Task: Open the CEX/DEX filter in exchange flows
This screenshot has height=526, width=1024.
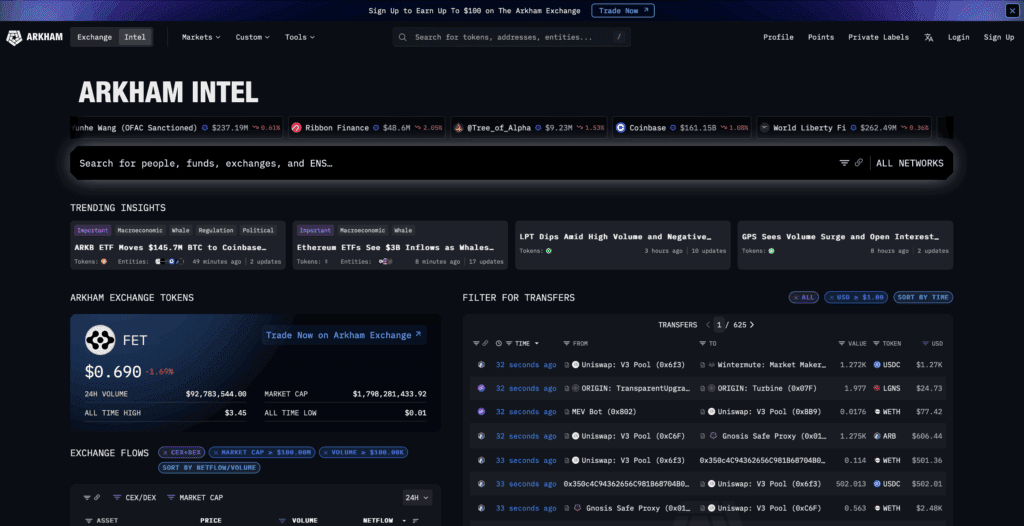Action: click(134, 498)
